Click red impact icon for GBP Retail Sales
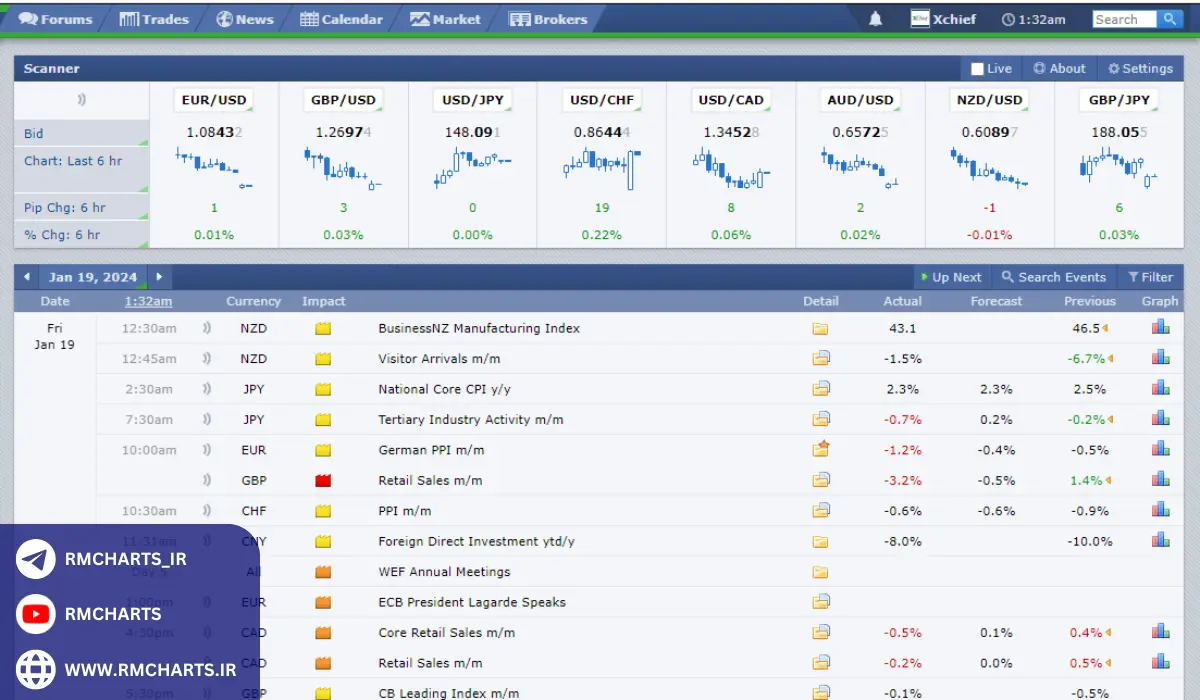 (x=323, y=481)
